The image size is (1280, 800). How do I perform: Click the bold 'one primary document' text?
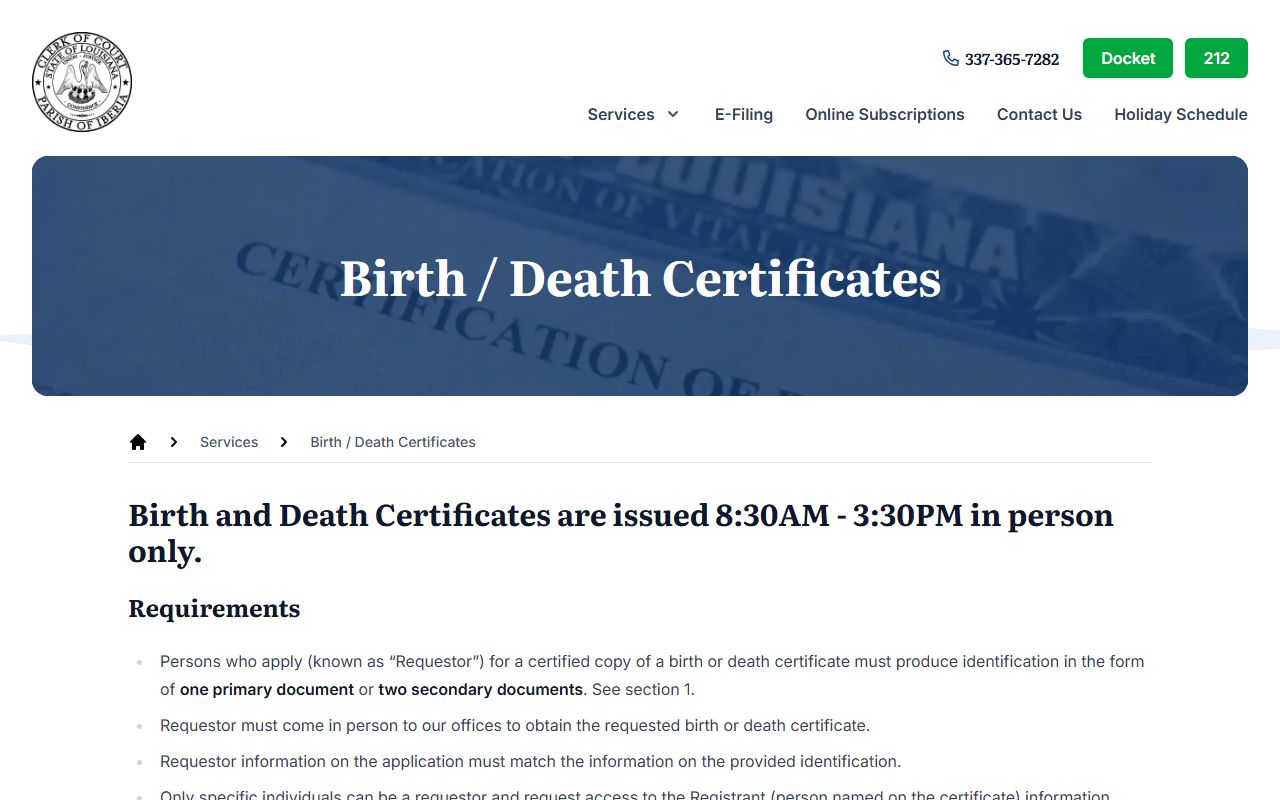point(267,689)
